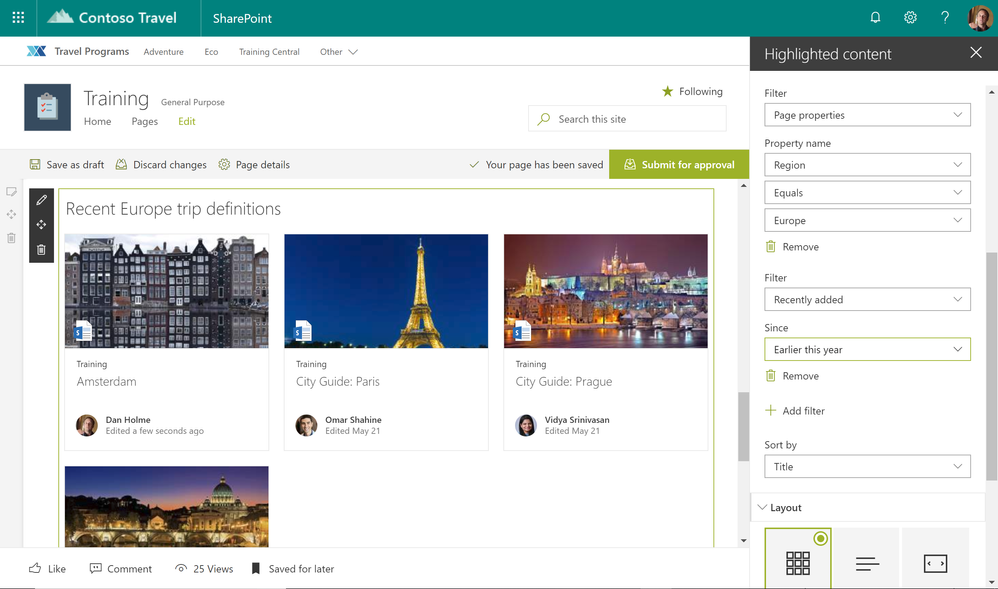Delete web part with trash icon

pyautogui.click(x=41, y=250)
